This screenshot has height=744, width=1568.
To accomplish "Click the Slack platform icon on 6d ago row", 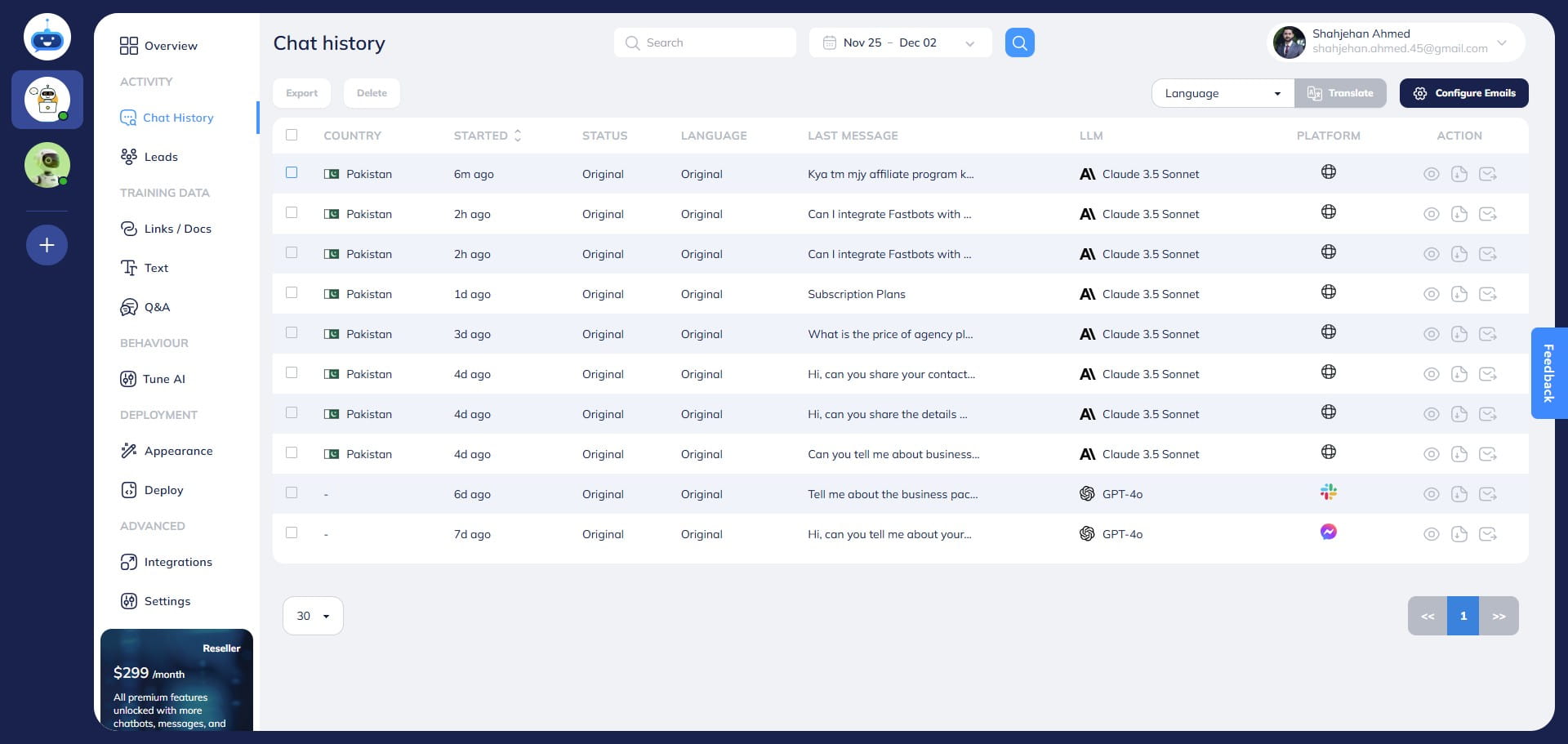I will tap(1329, 492).
